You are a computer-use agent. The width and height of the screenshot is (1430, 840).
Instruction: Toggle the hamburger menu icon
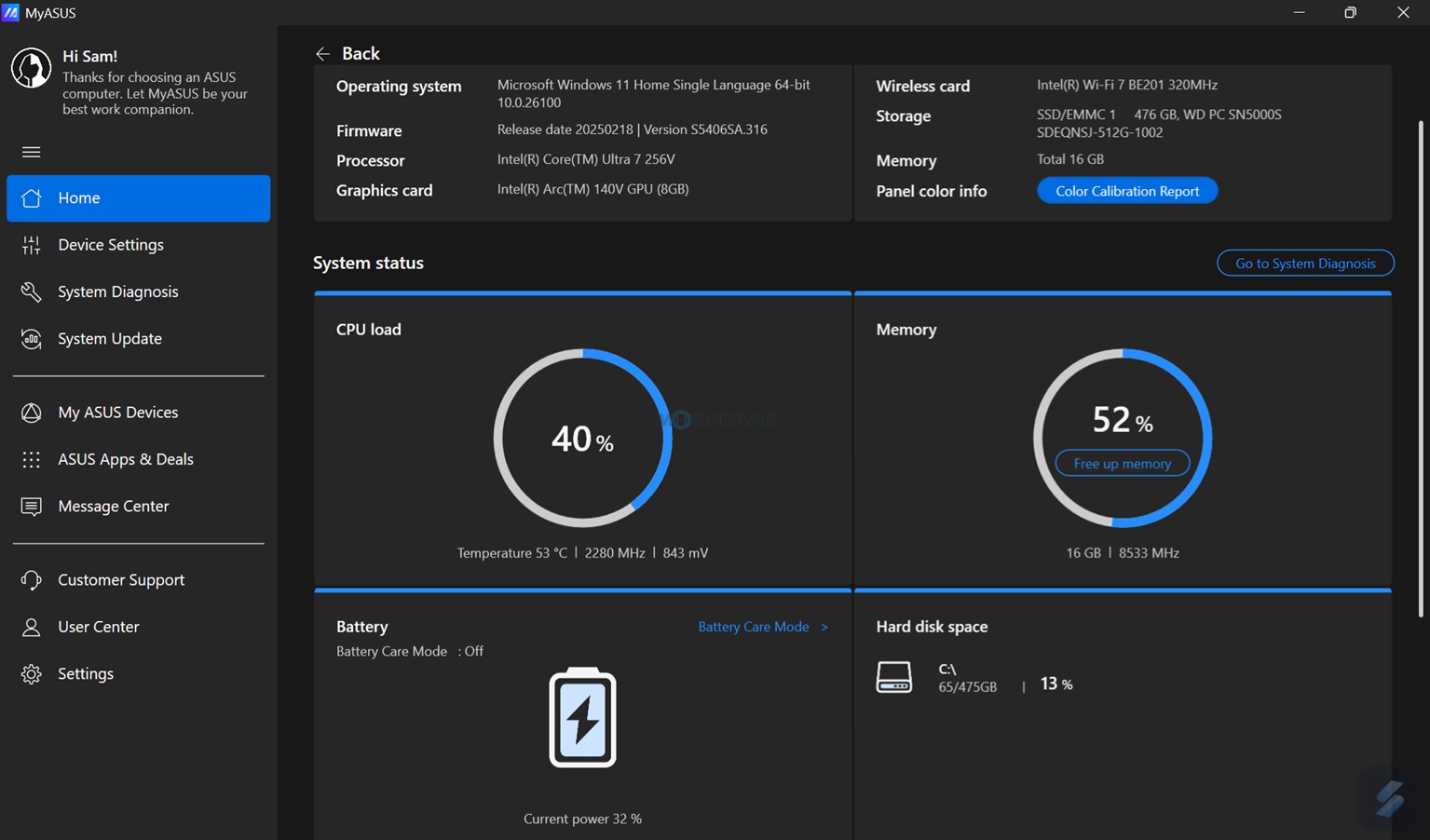coord(31,152)
